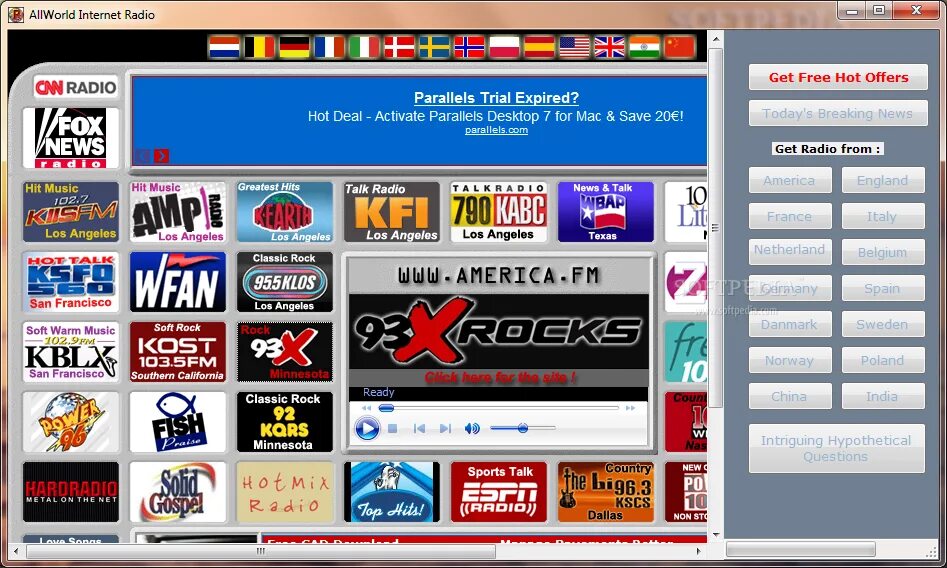
Task: Play Power 96 station
Action: click(x=71, y=422)
